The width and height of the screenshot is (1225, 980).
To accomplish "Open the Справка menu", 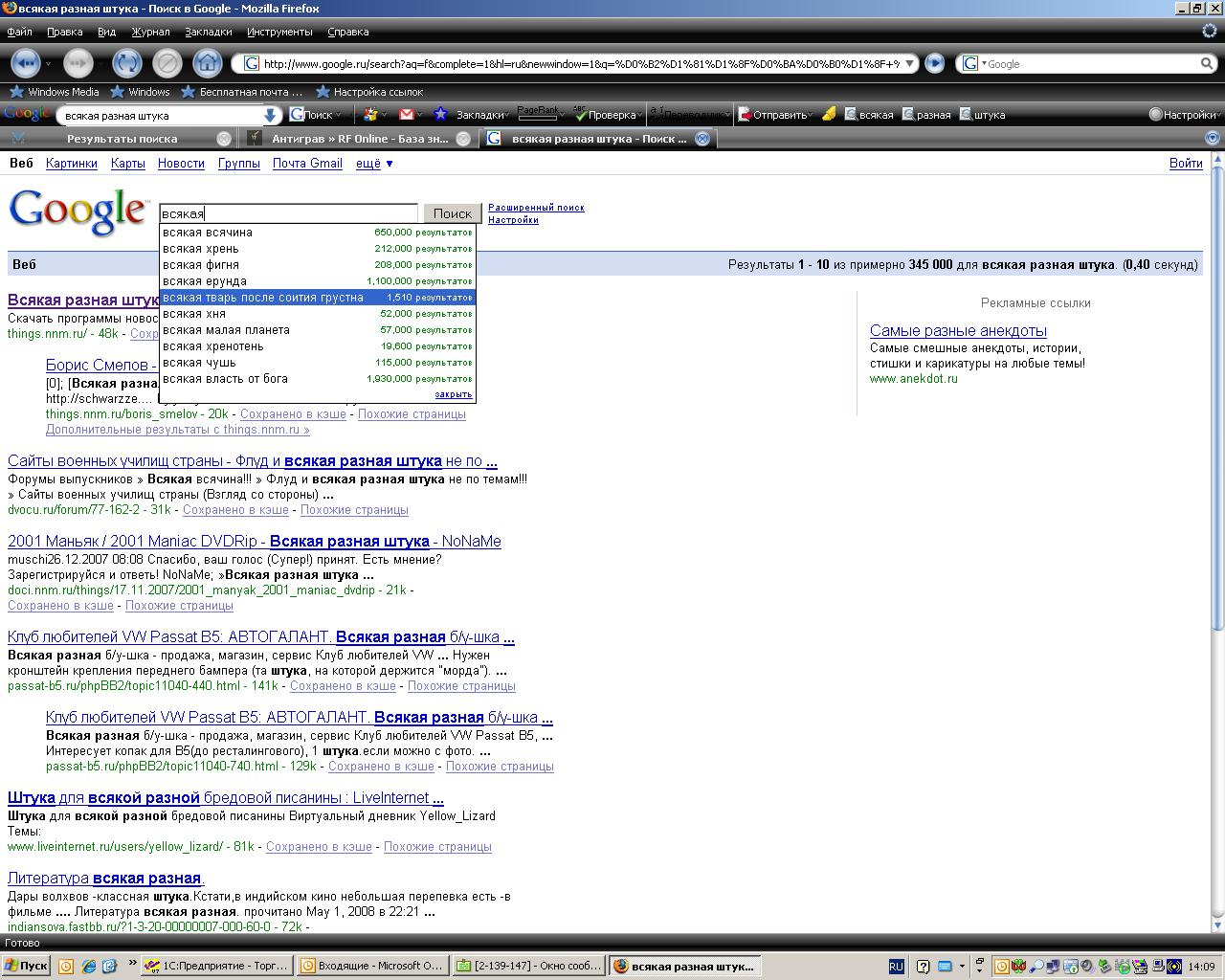I will coord(347,32).
